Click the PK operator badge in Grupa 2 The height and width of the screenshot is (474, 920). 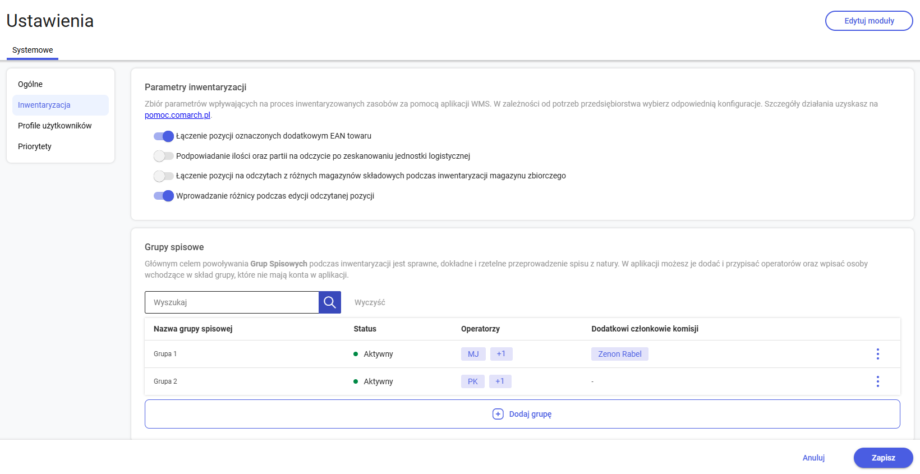coord(473,381)
